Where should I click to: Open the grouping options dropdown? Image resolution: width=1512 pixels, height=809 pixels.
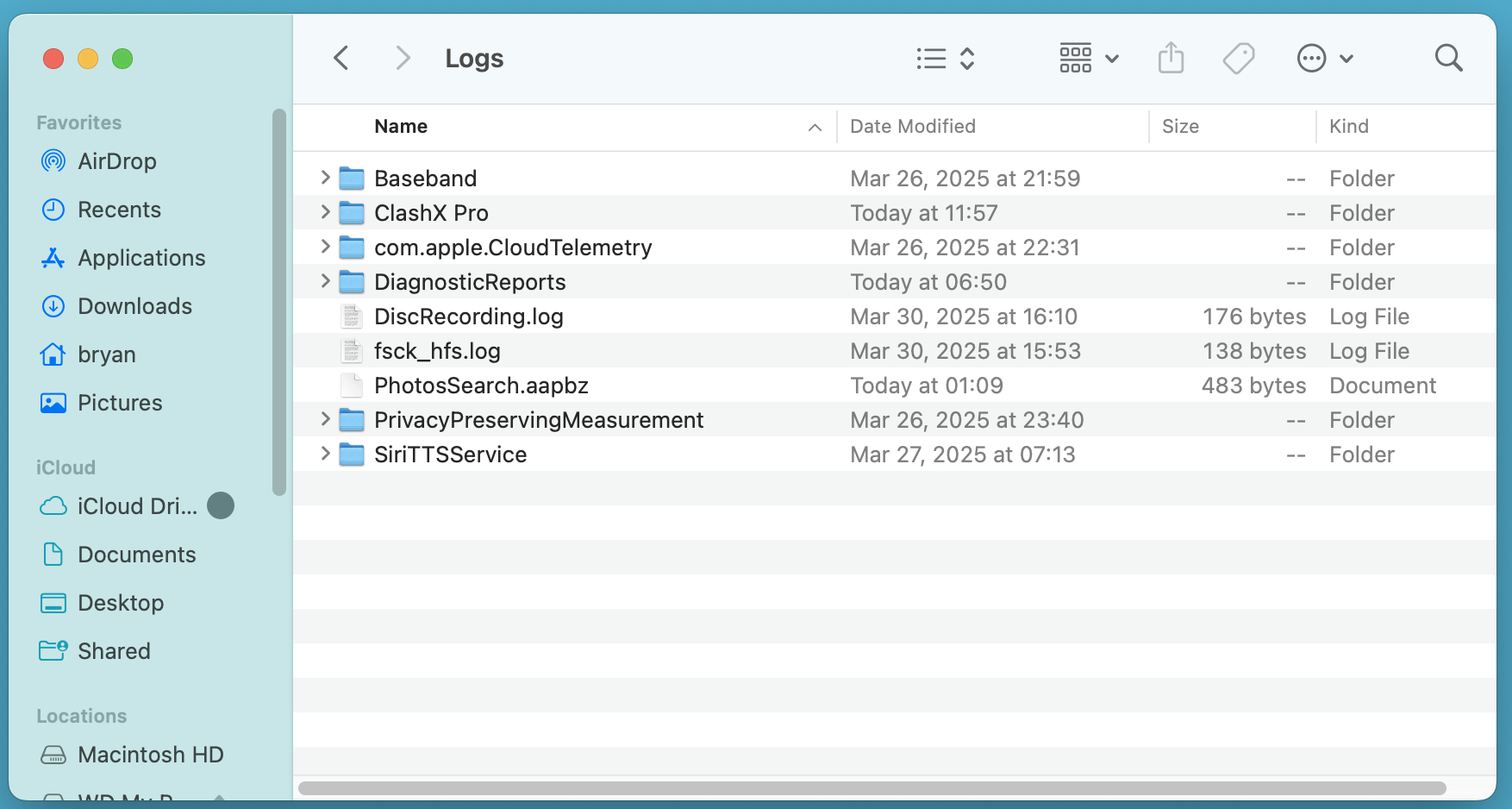pyautogui.click(x=1088, y=58)
